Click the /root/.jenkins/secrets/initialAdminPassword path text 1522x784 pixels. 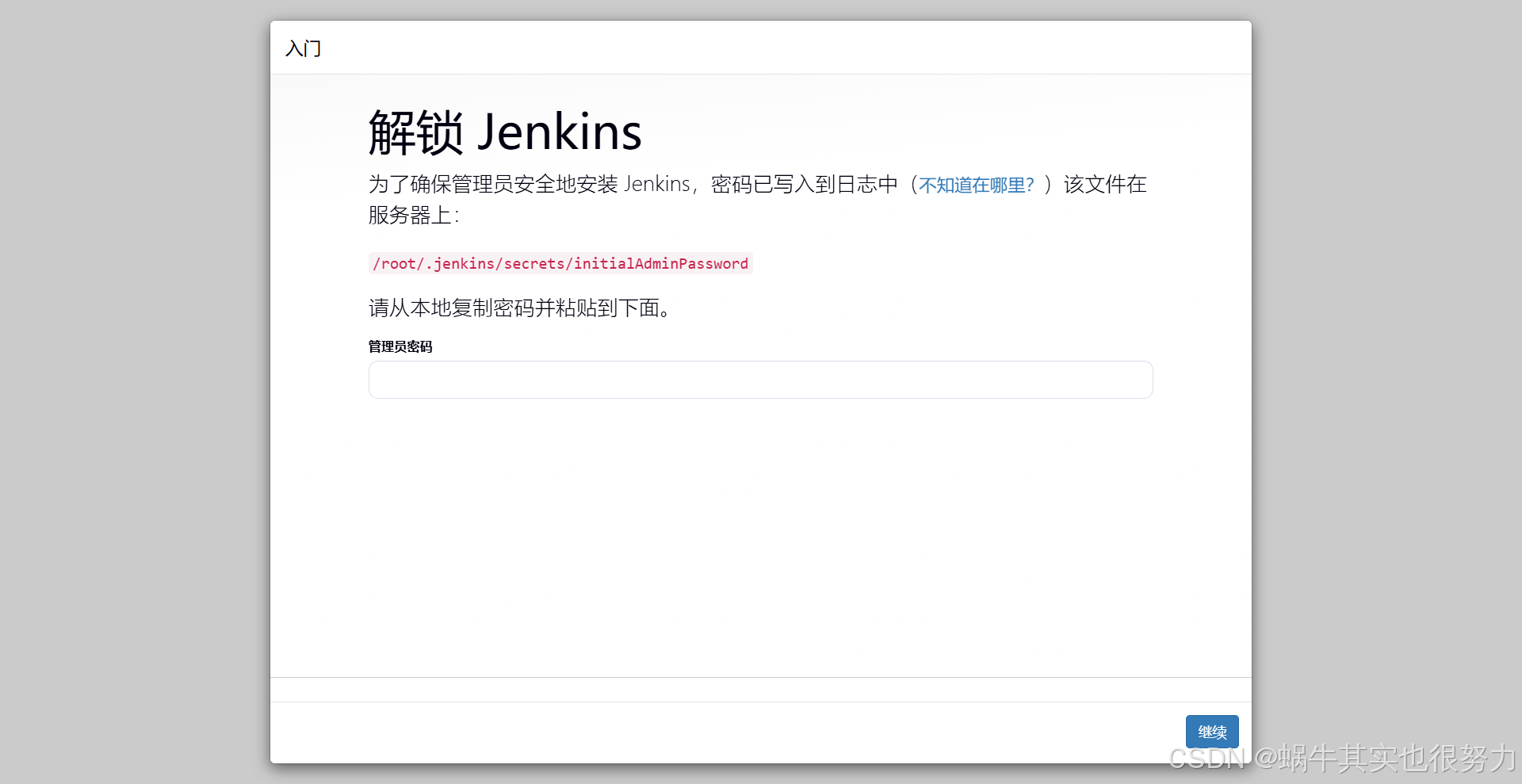560,263
